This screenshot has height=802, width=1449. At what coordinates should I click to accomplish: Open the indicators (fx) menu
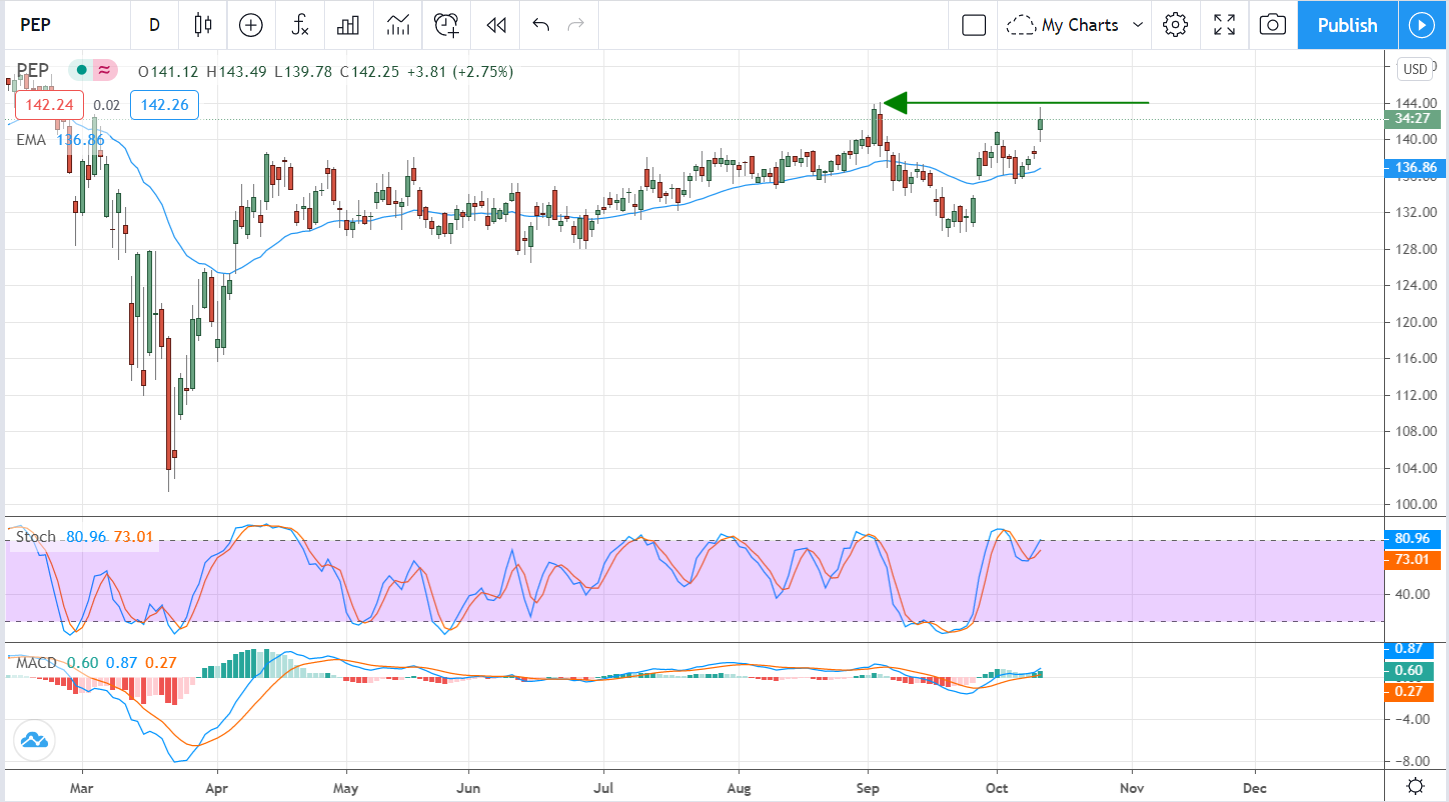300,25
